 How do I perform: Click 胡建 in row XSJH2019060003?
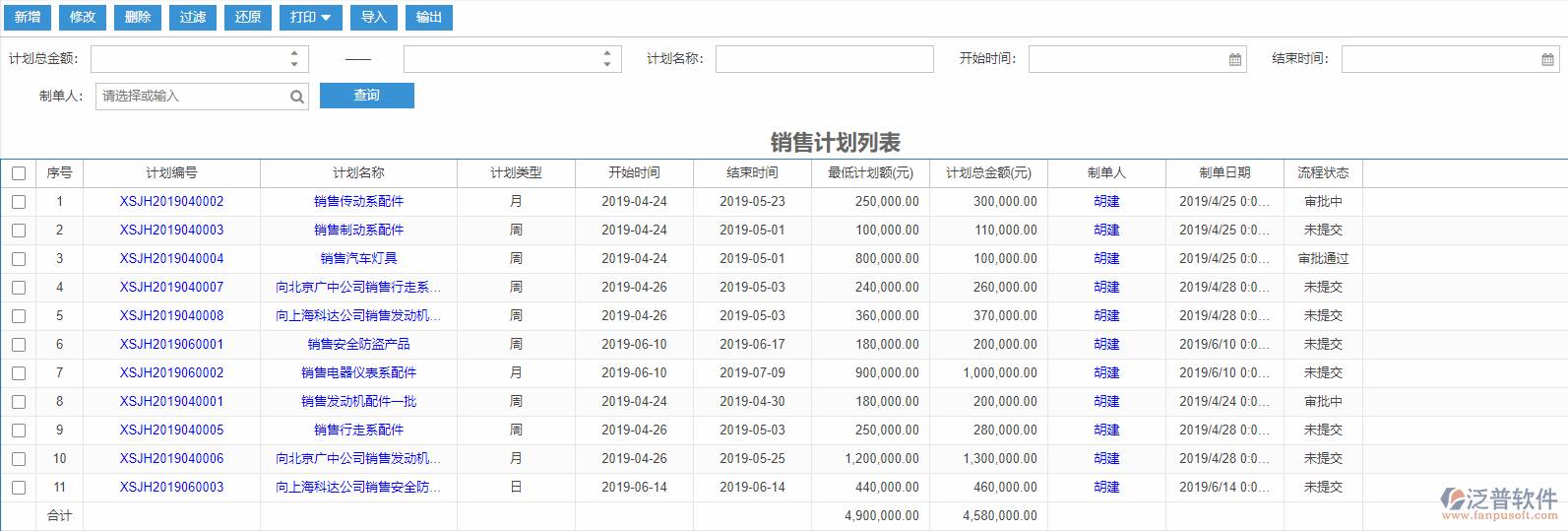click(x=1107, y=488)
